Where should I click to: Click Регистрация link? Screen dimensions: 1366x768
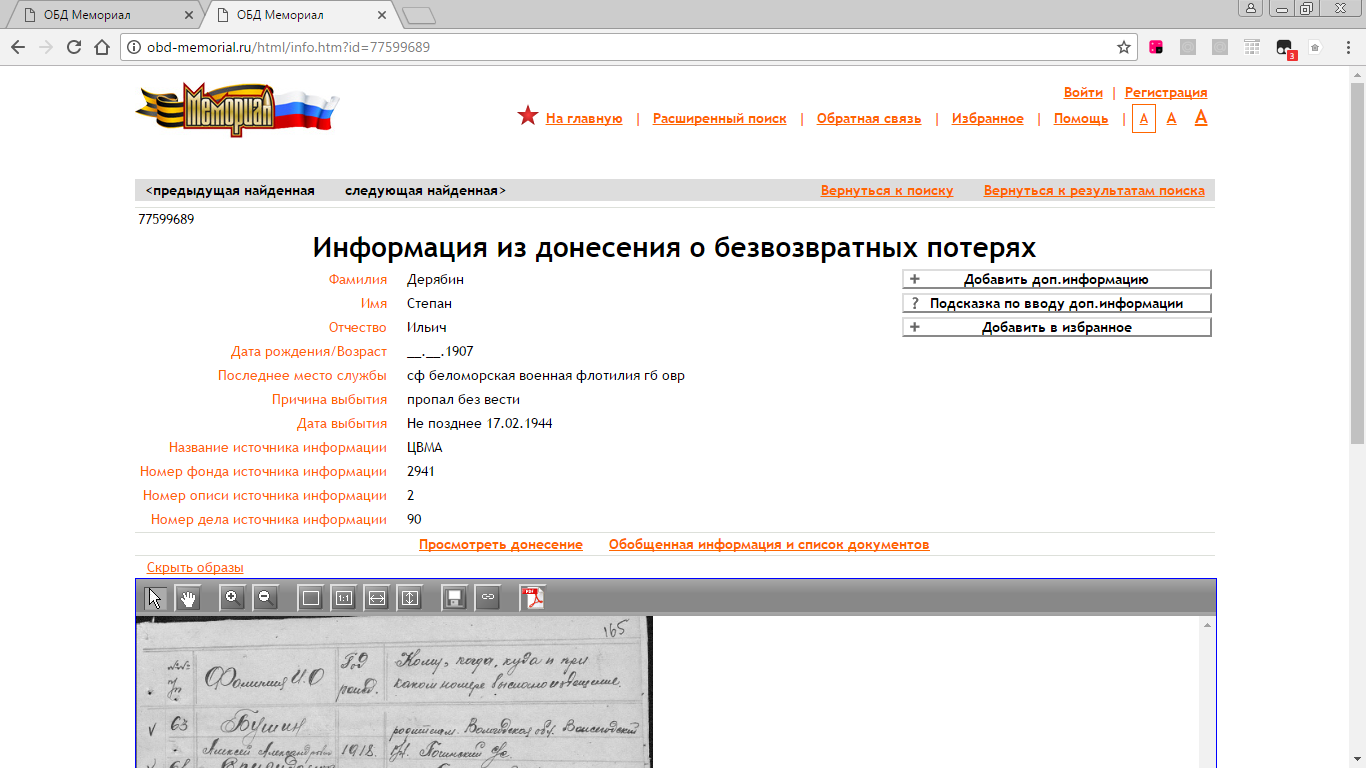coord(1166,93)
